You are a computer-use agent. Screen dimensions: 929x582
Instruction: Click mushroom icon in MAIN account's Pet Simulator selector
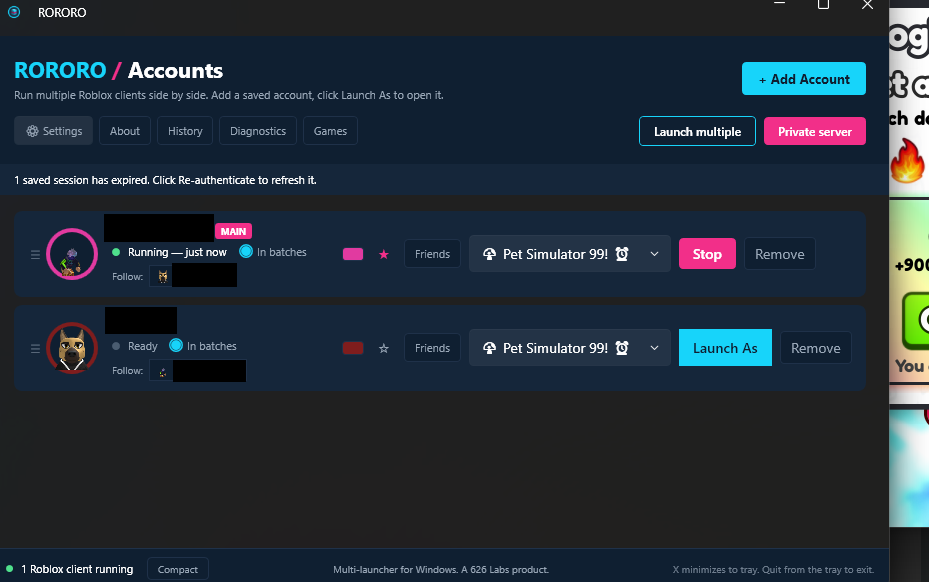[x=489, y=254]
